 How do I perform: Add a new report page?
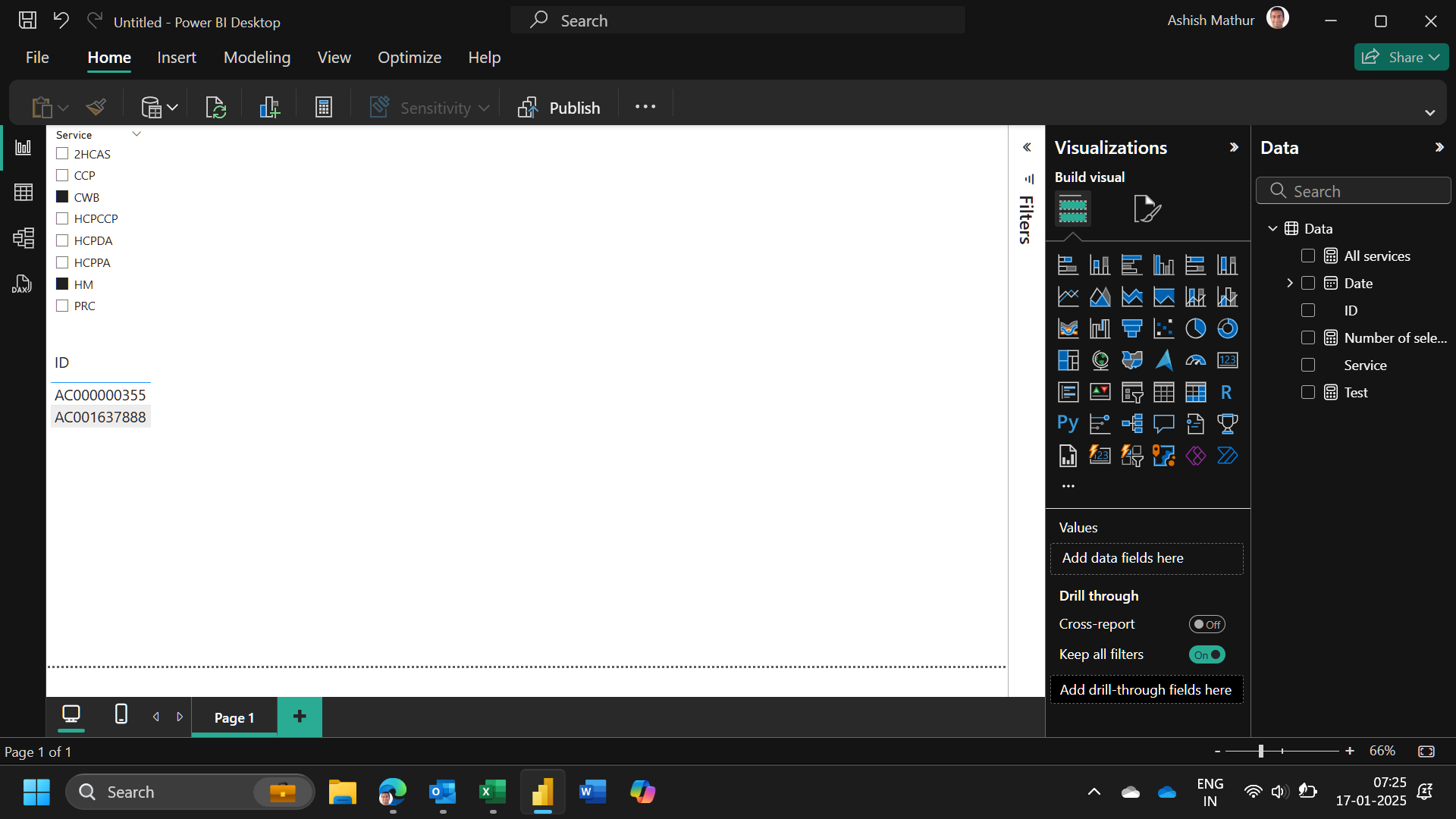(300, 717)
